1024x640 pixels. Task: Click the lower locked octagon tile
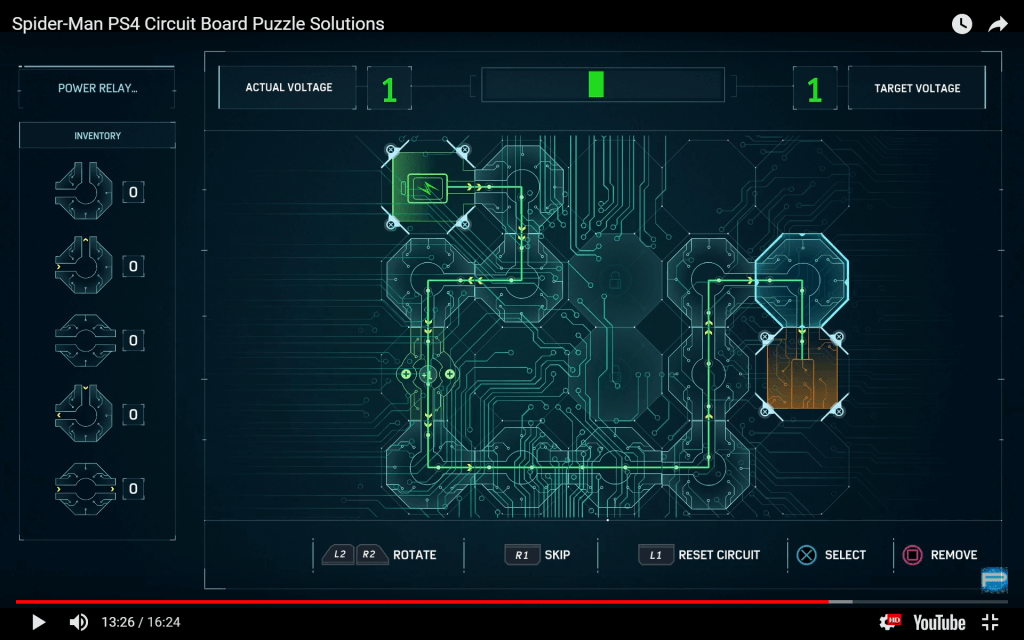pyautogui.click(x=615, y=375)
